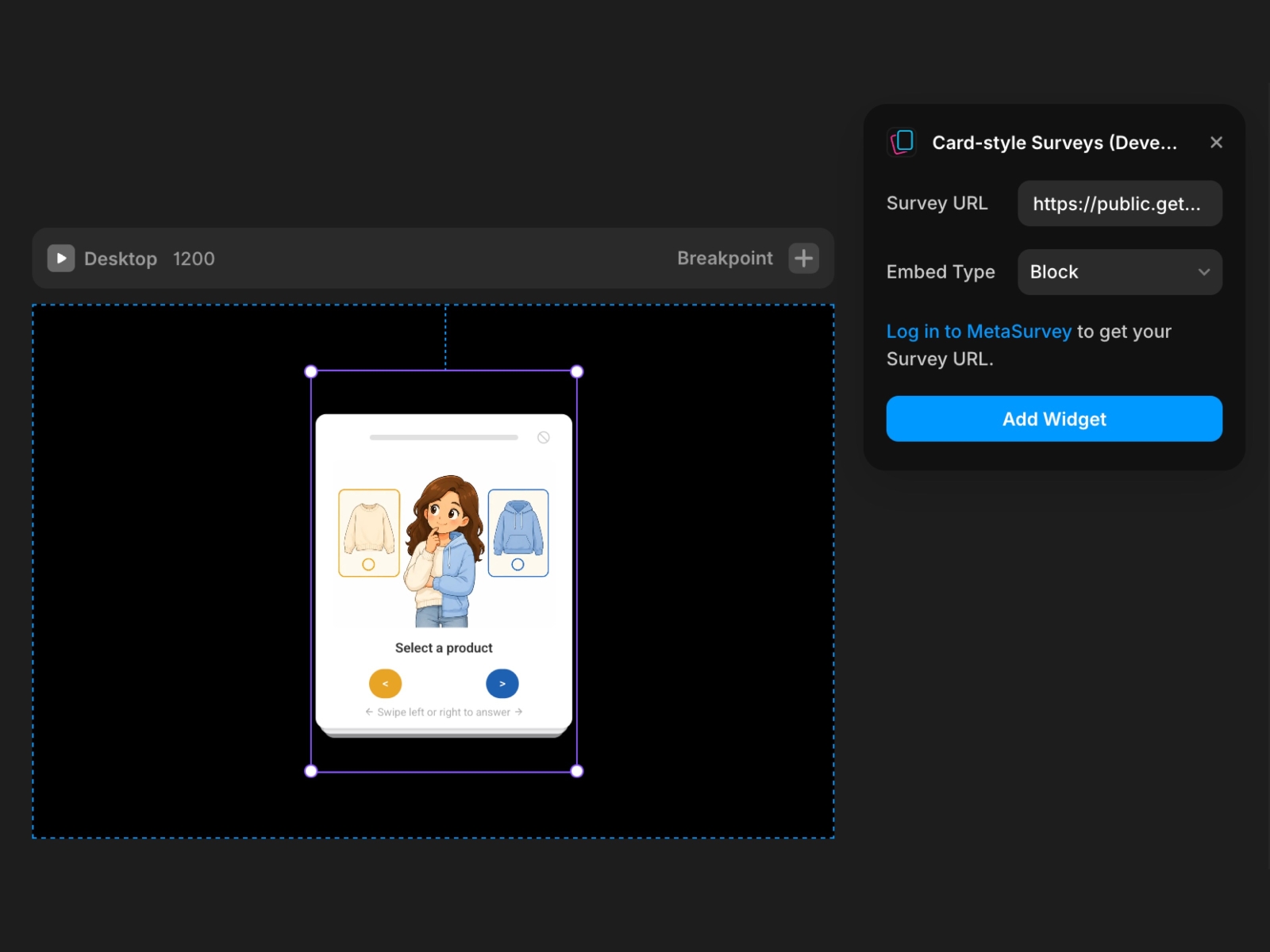The width and height of the screenshot is (1270, 952).
Task: Open the Embed Type dropdown
Action: tap(1120, 272)
